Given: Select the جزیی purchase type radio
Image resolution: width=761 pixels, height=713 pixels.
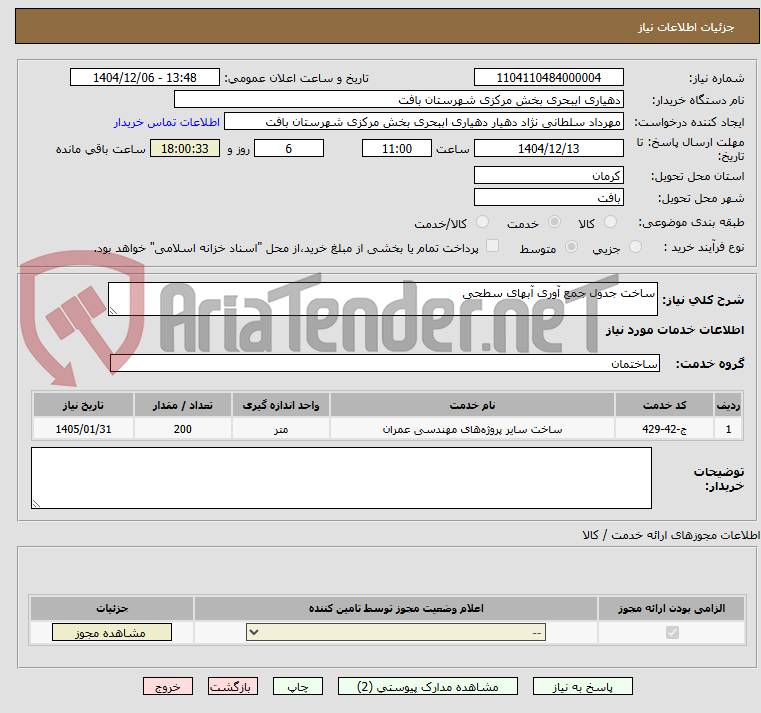Looking at the screenshot, I should click(x=635, y=247).
